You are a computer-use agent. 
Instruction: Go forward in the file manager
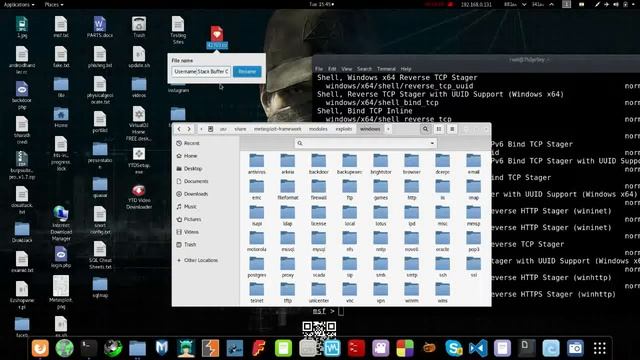point(189,129)
